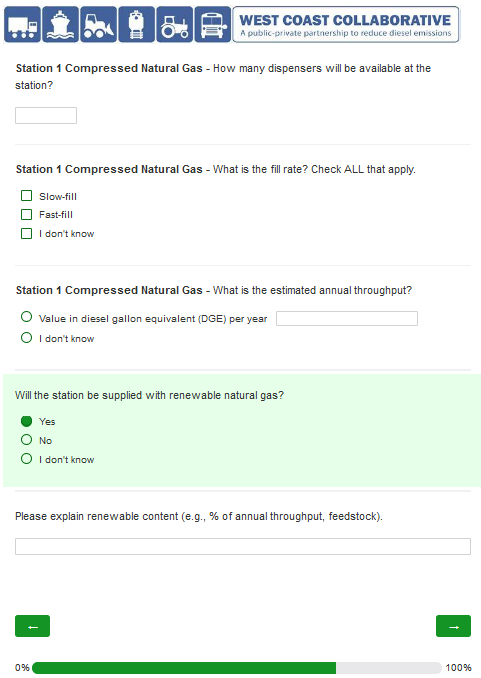Image resolution: width=481 pixels, height=678 pixels.
Task: Choose "I don't know" for annual throughput
Action: point(26,337)
